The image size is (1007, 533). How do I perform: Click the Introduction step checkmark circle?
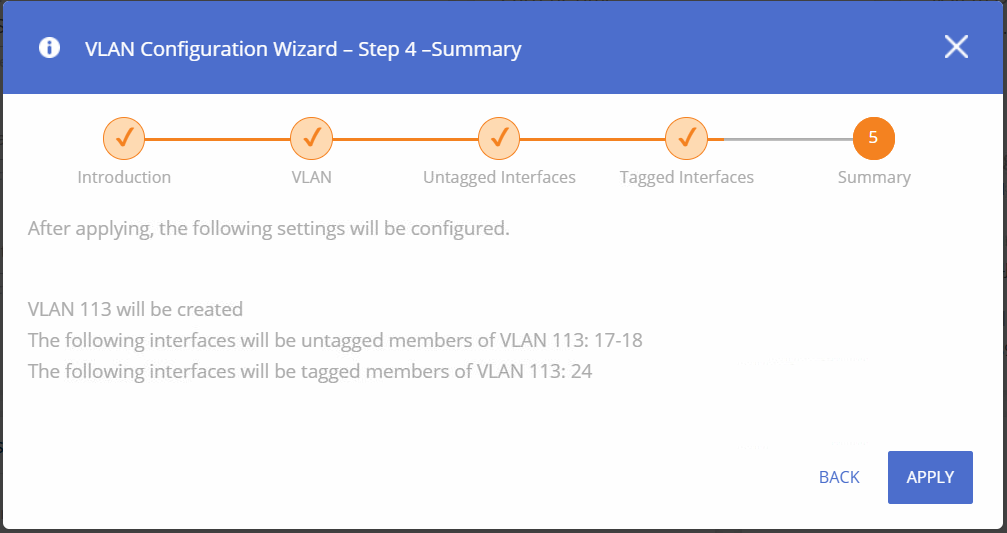(x=124, y=138)
